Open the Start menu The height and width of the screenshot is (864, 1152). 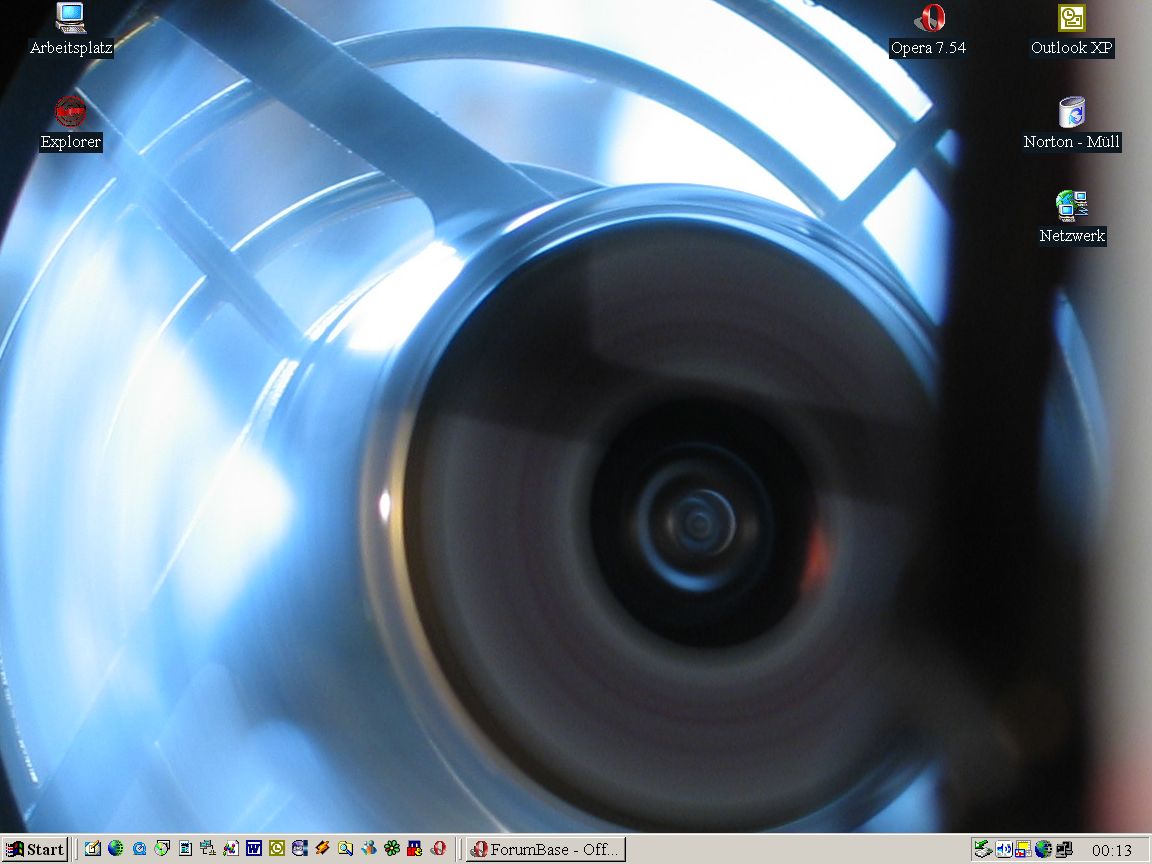coord(35,849)
